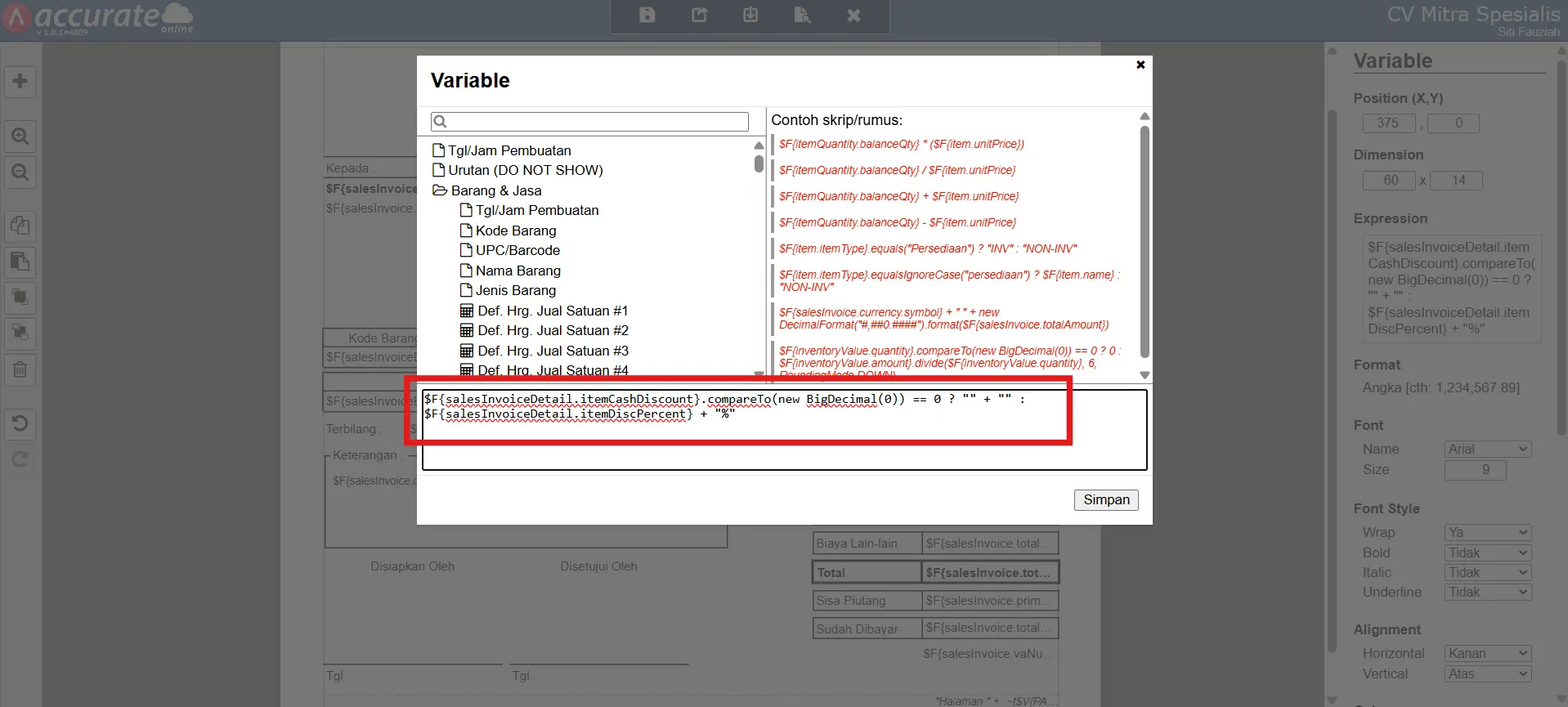Click the DecimalFormat currency example formula
1568x707 pixels.
[x=943, y=318]
